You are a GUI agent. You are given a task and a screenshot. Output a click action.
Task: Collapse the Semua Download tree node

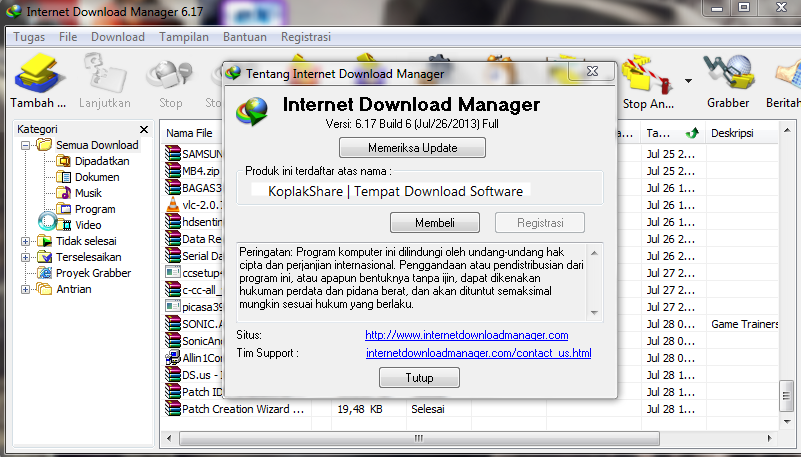[25, 146]
